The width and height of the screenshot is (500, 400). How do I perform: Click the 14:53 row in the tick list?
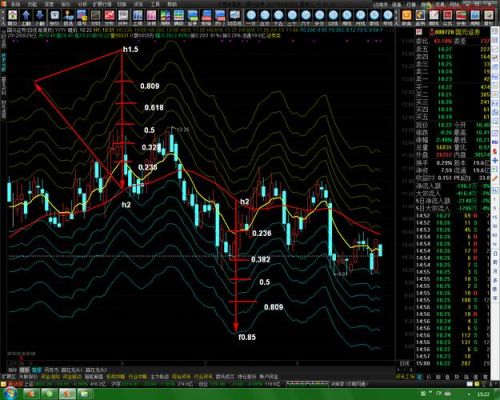(452, 230)
